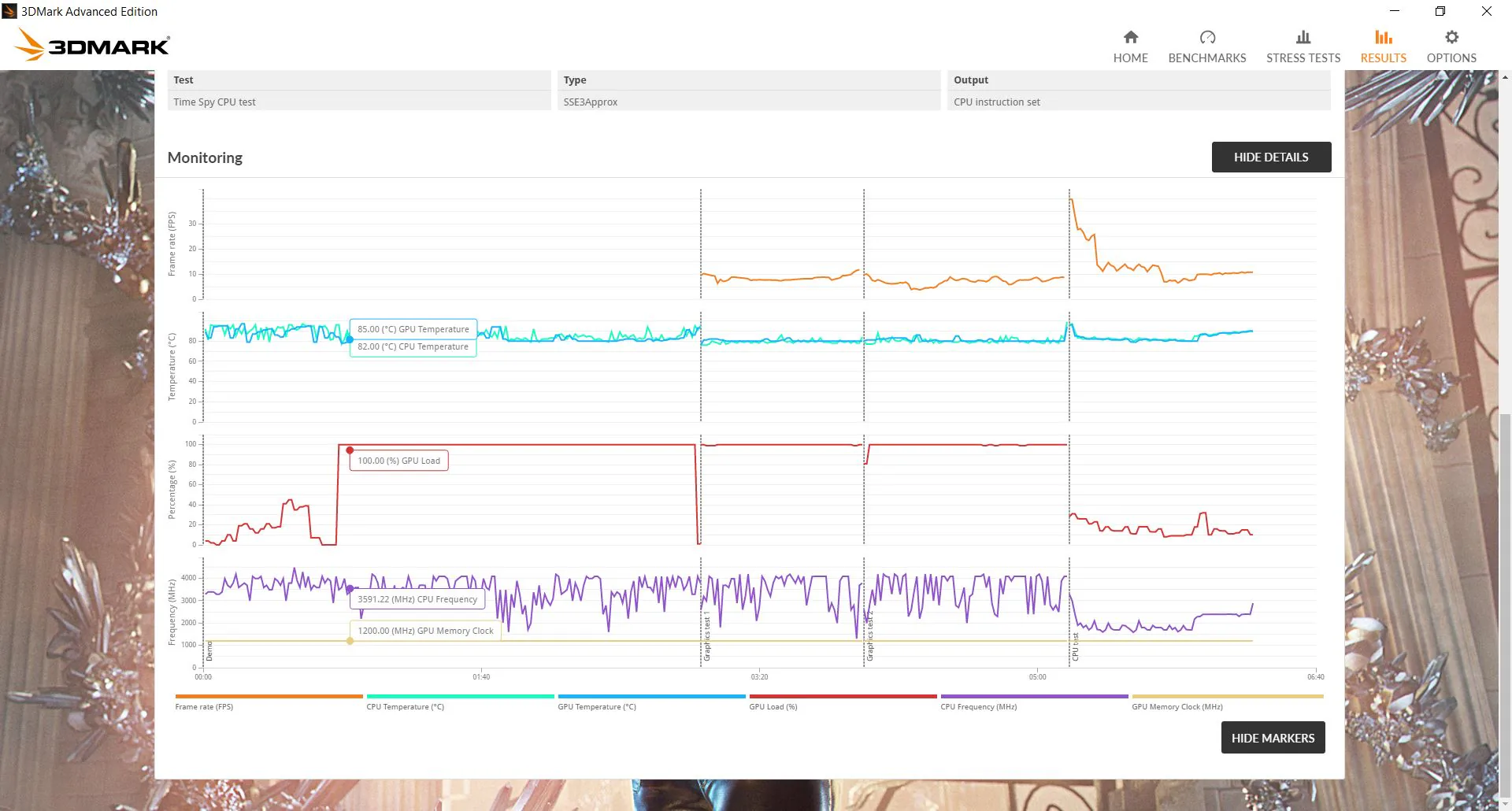Toggle Frame rate (FPS) legend series
This screenshot has height=811, width=1512.
coord(269,702)
